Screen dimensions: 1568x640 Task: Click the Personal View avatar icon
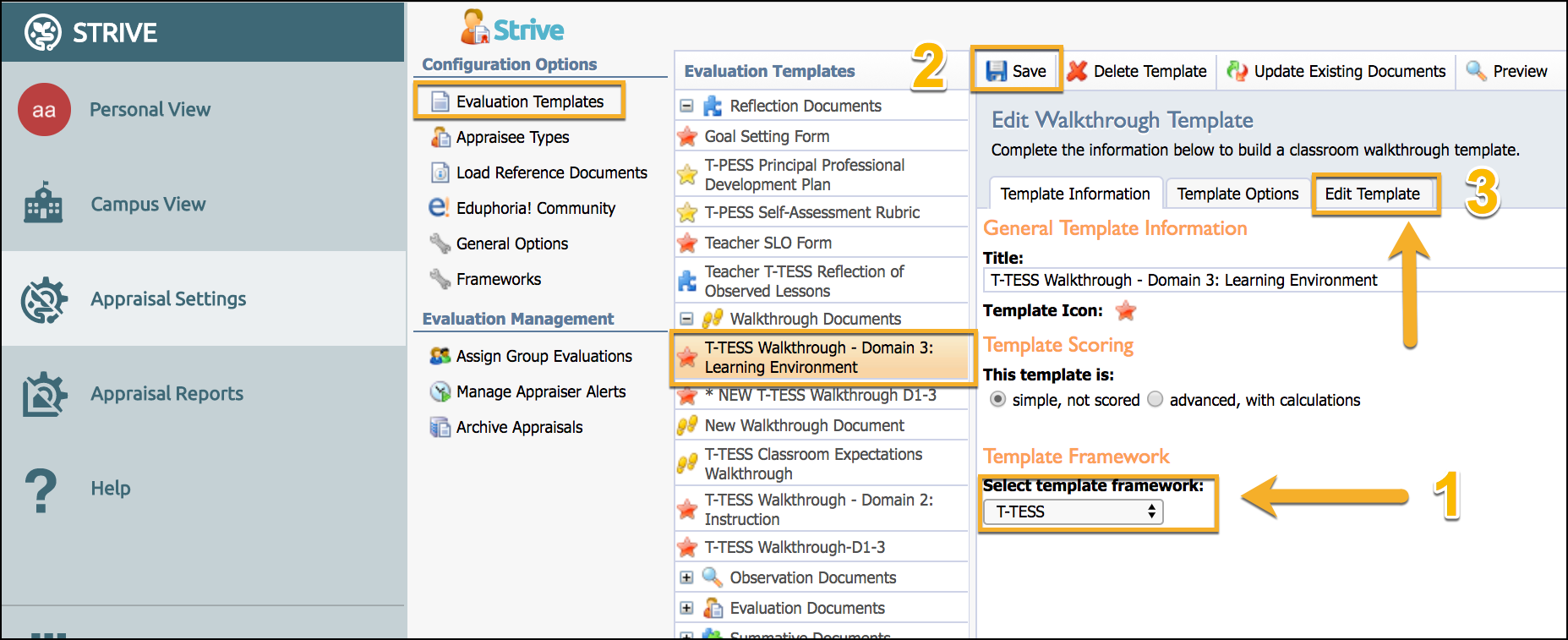(x=44, y=110)
